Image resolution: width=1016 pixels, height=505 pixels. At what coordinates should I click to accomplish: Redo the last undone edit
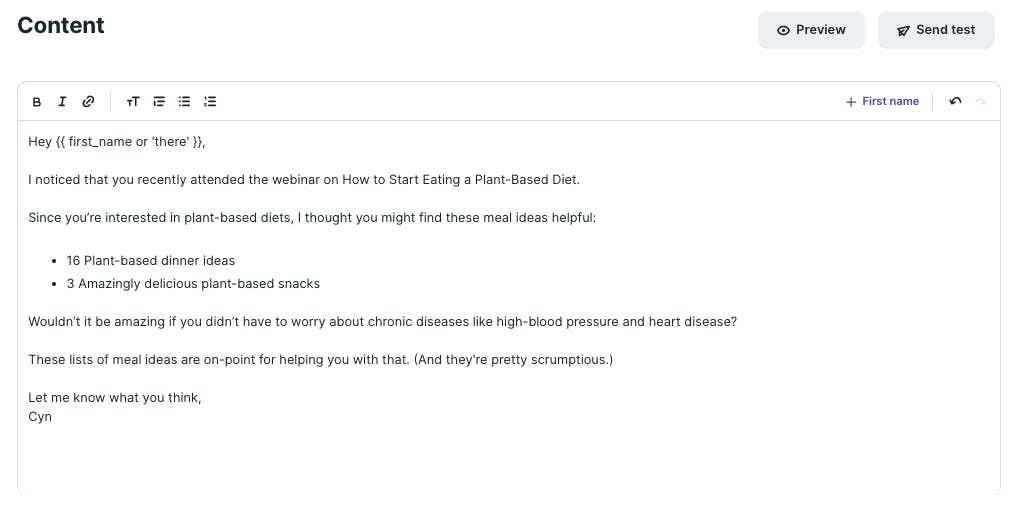click(x=980, y=101)
